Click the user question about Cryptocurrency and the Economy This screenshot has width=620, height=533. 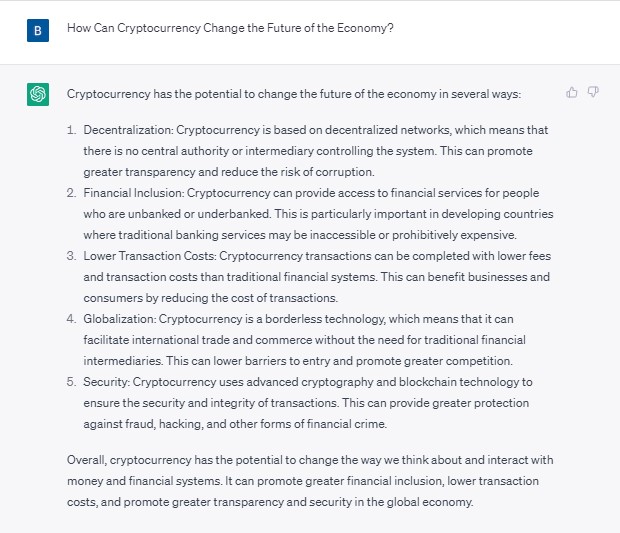point(230,28)
